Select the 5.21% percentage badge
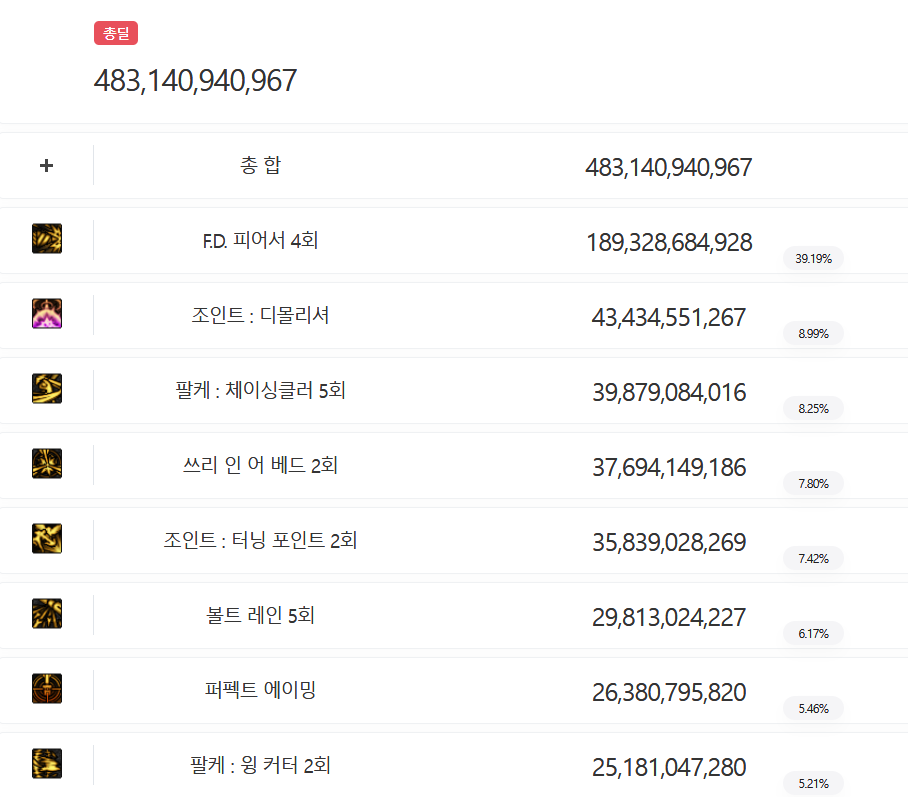 pyautogui.click(x=813, y=783)
